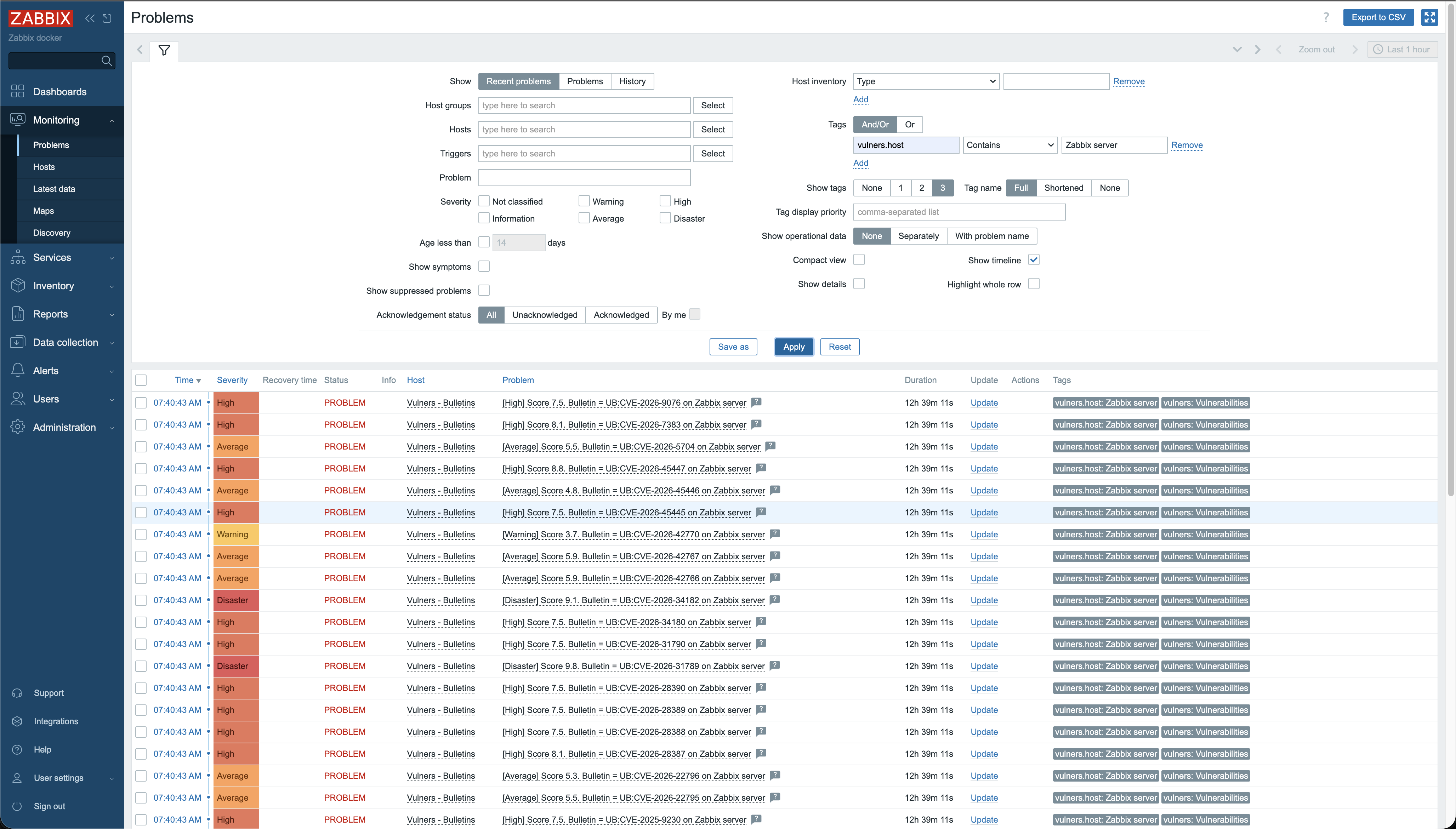1456x829 pixels.
Task: Click the Data collection icon
Action: (18, 342)
